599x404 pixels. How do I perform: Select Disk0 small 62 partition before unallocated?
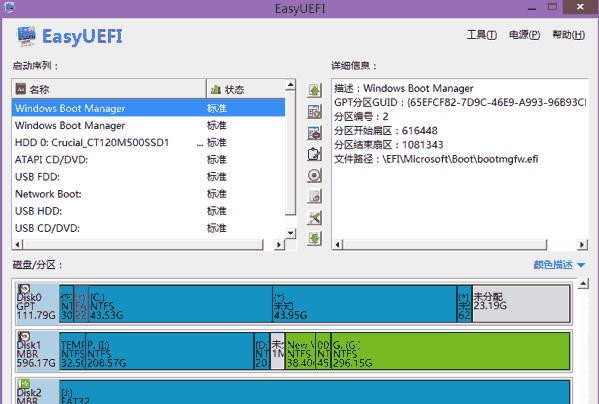click(x=465, y=304)
